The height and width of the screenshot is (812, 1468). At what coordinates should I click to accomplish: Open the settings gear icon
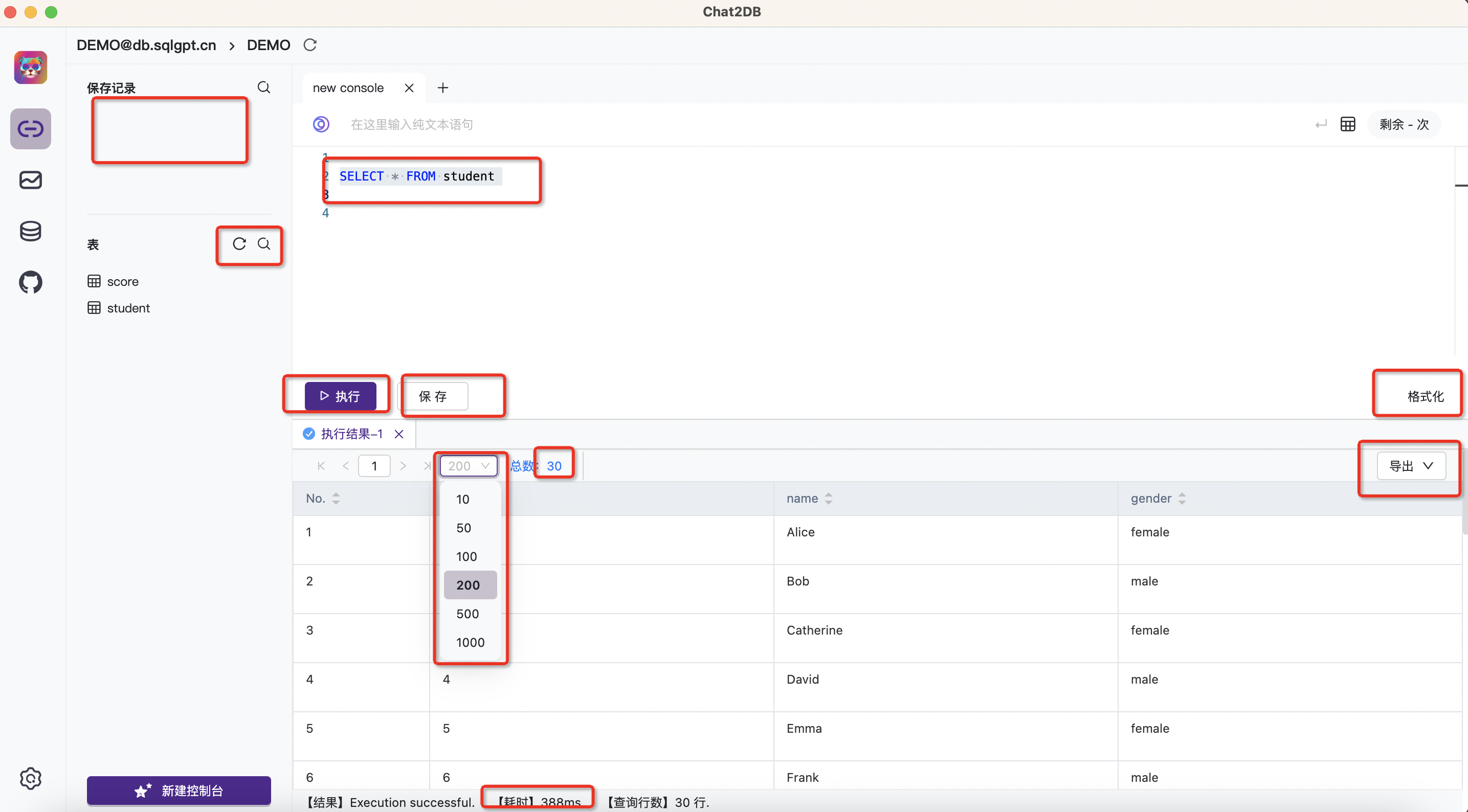click(x=31, y=778)
